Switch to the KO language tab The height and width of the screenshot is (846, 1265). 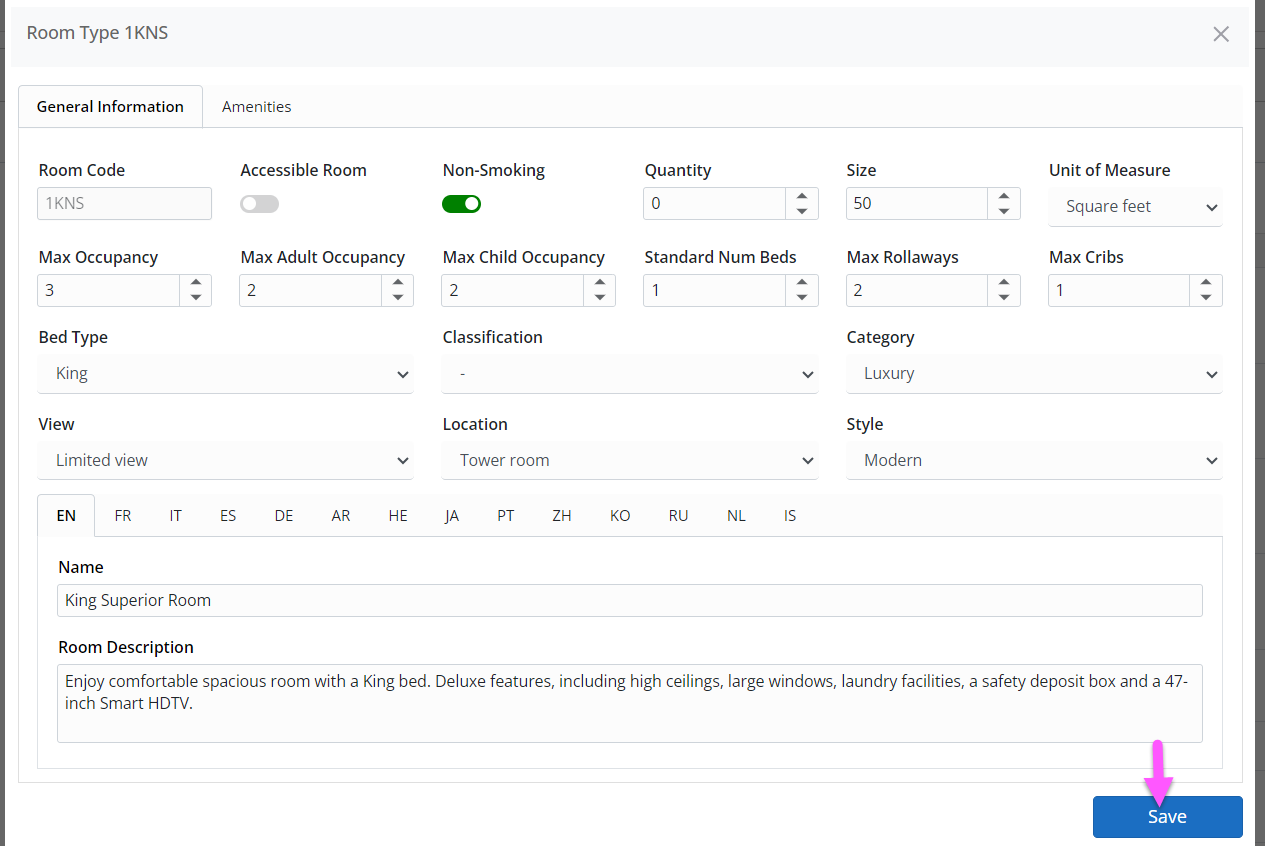(620, 516)
